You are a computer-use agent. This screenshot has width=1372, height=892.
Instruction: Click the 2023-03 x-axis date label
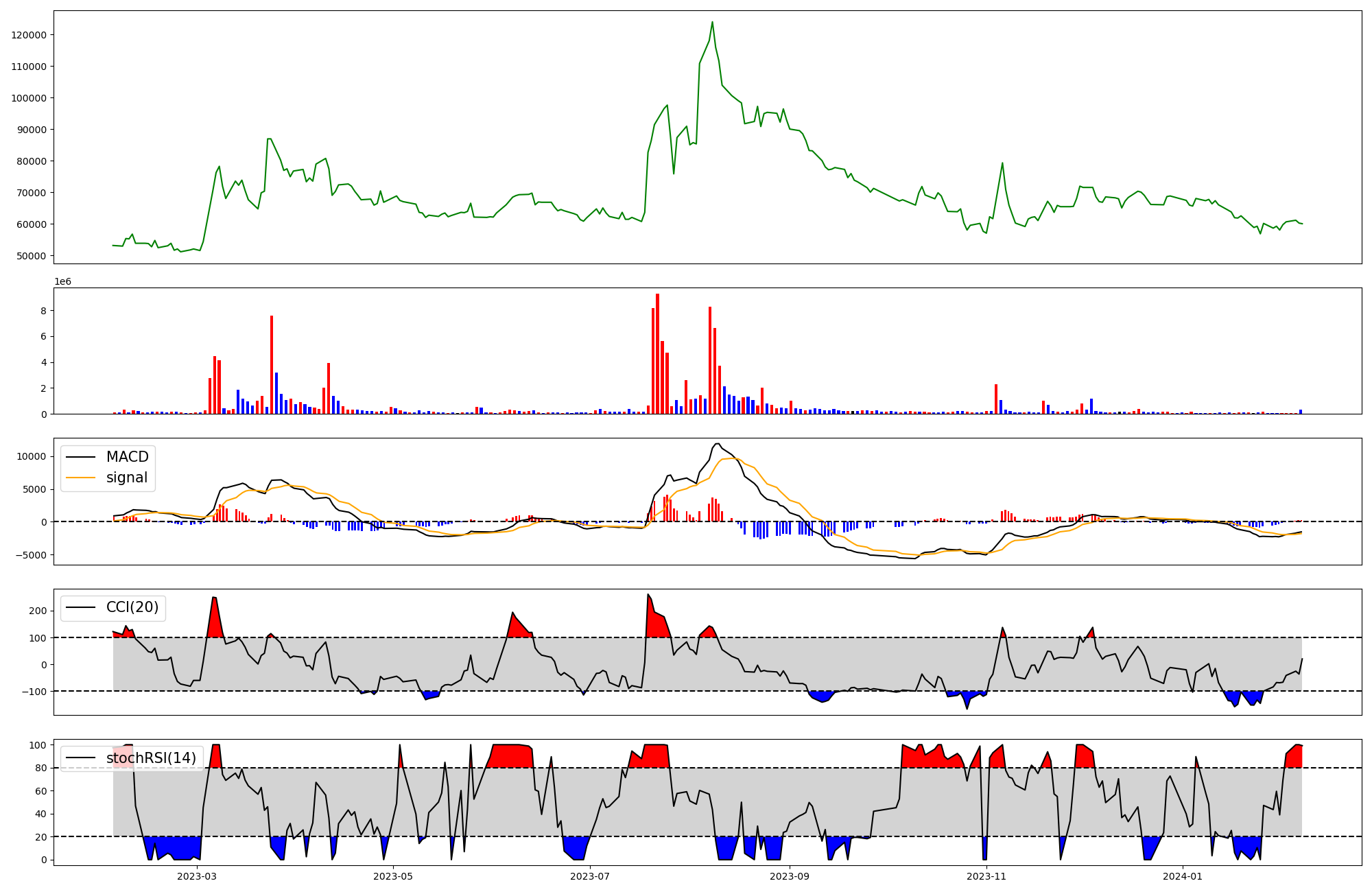(197, 876)
